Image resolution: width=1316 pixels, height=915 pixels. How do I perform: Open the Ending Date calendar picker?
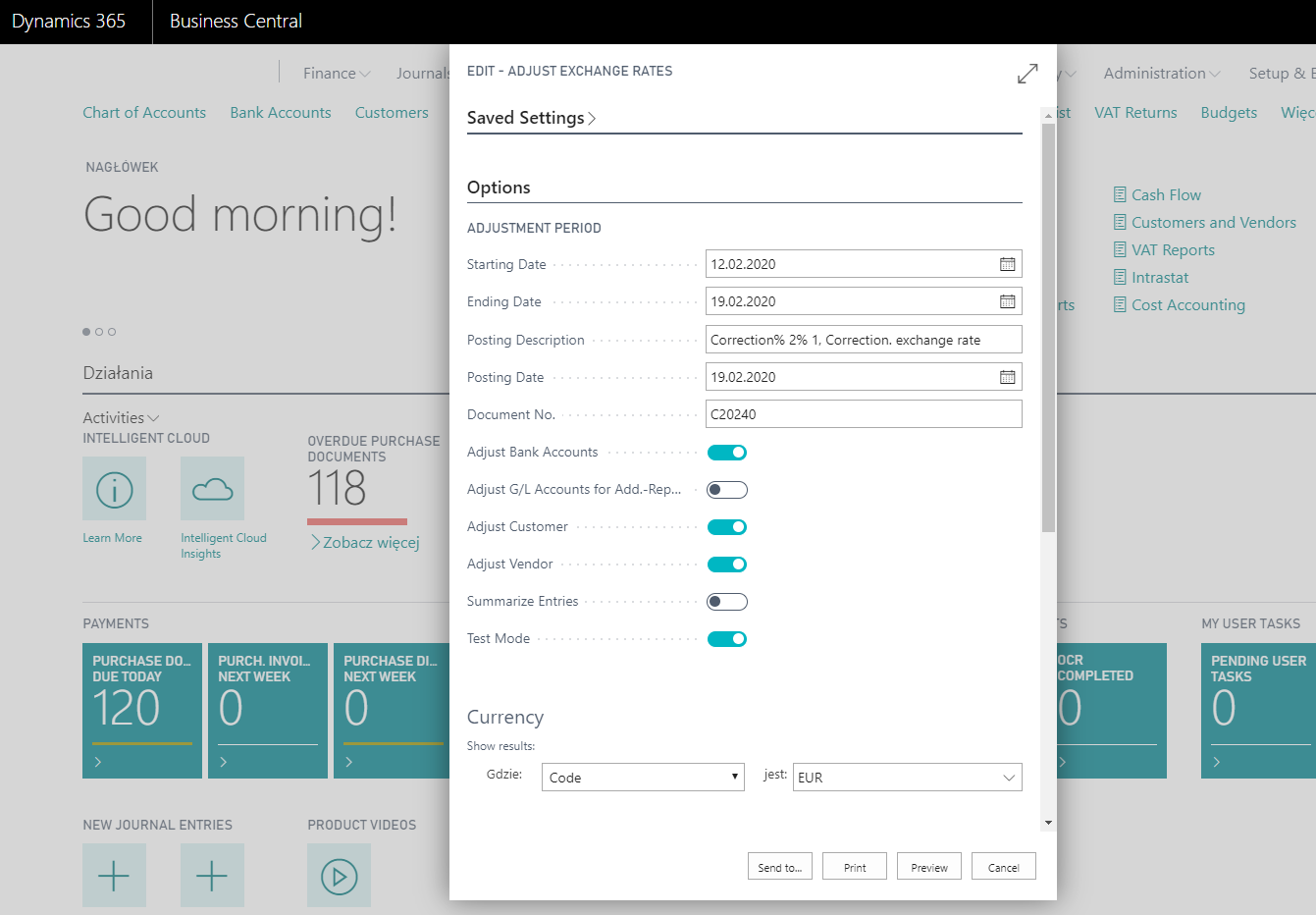1007,301
